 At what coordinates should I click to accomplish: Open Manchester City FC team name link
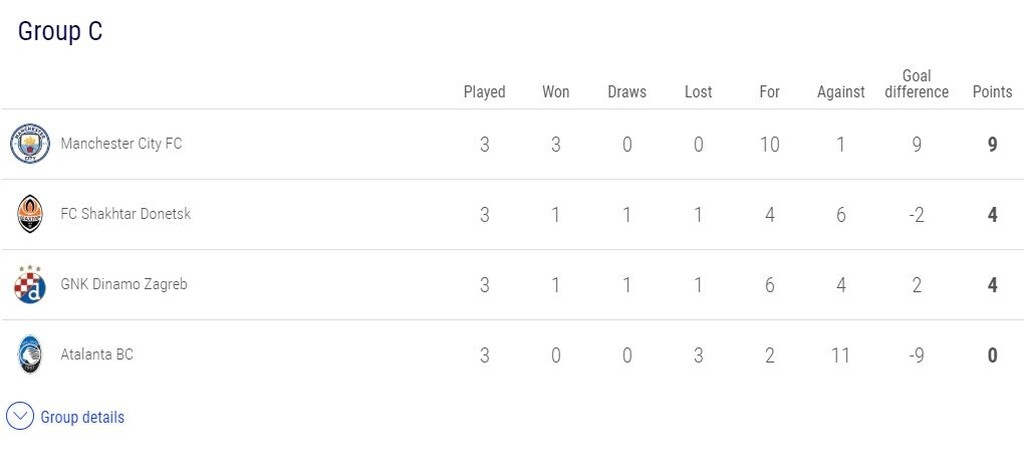tap(121, 144)
